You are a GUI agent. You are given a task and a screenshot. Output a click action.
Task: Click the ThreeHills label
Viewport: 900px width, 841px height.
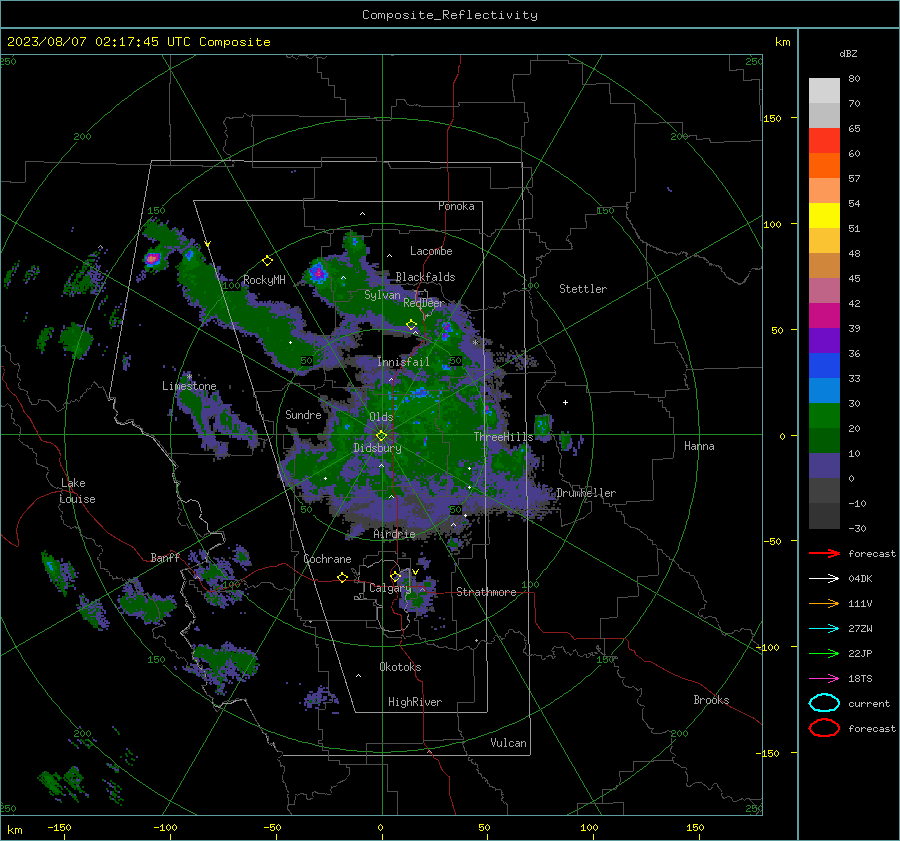click(x=503, y=437)
